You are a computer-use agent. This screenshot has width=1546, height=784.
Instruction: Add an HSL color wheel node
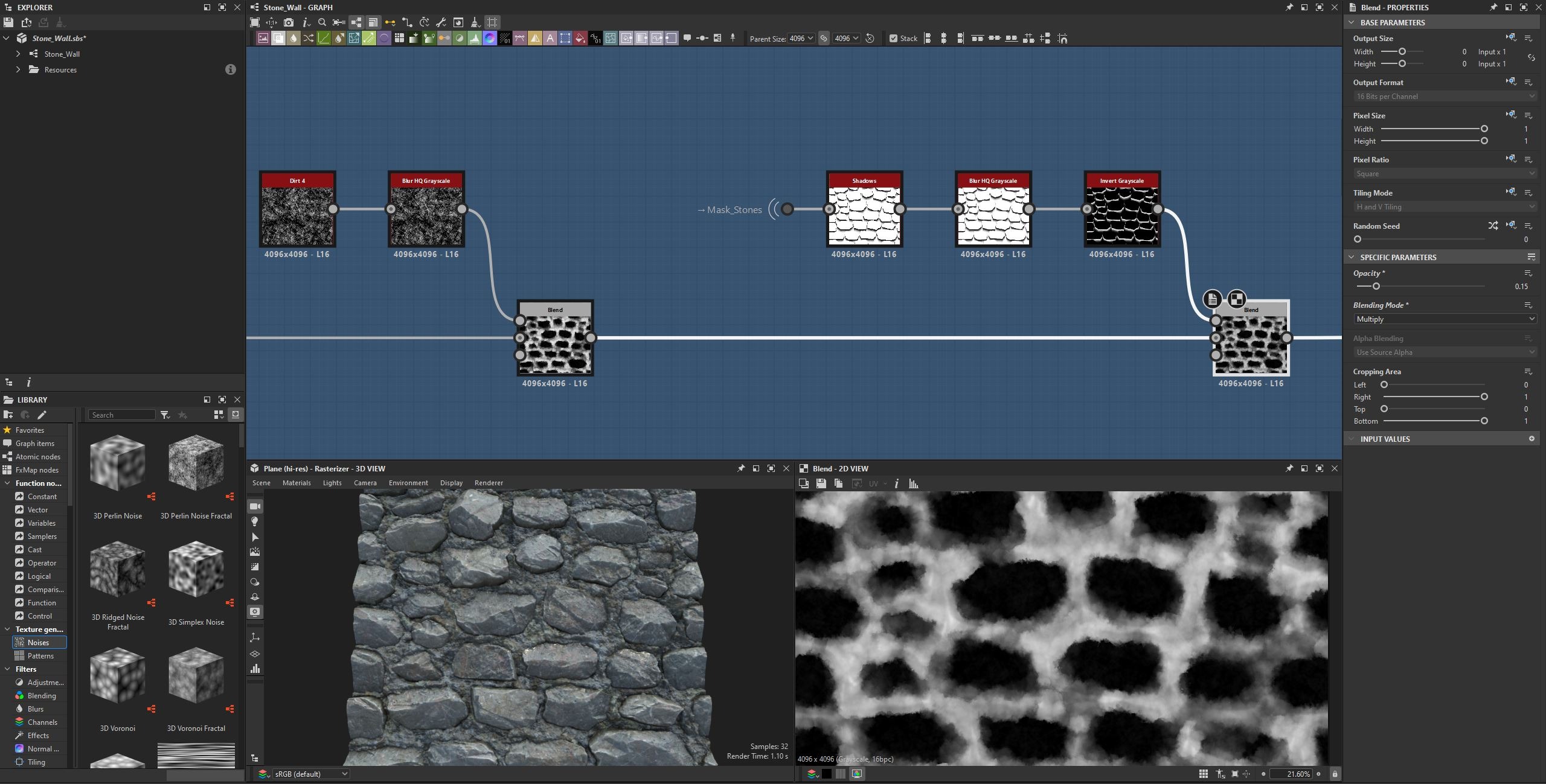pos(489,38)
